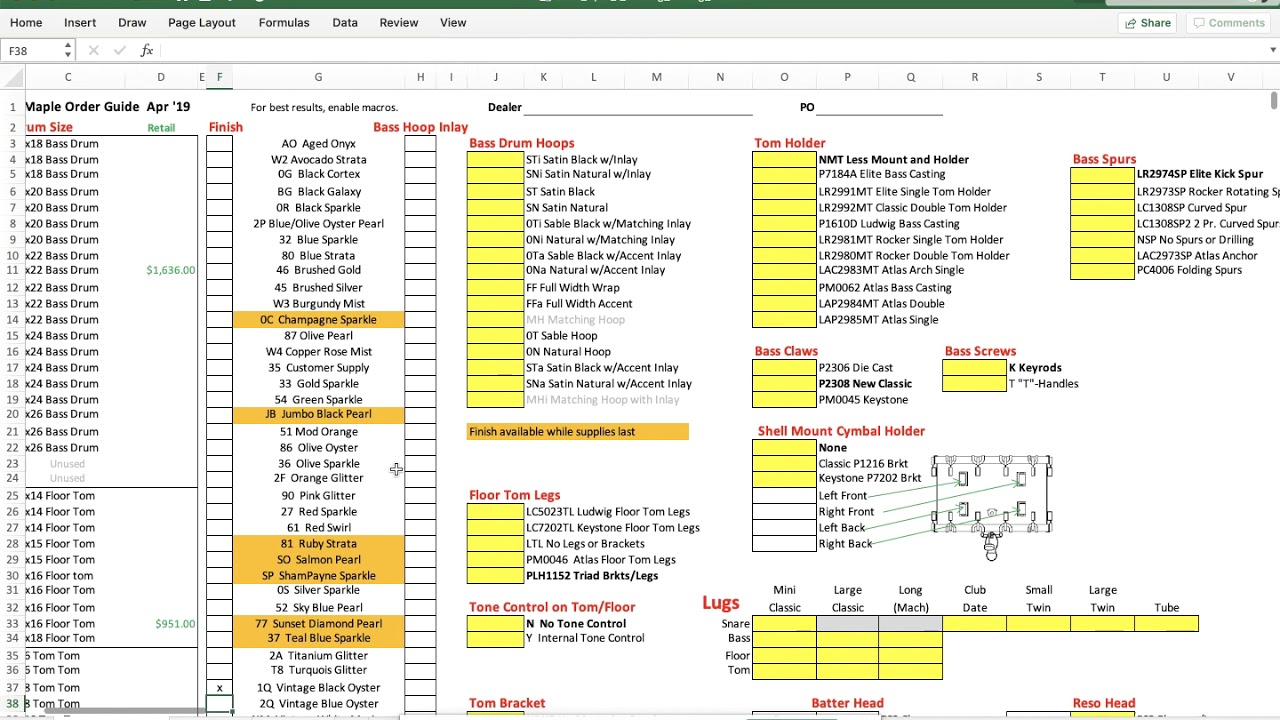Select column D header
1280x720 pixels.
pos(161,77)
